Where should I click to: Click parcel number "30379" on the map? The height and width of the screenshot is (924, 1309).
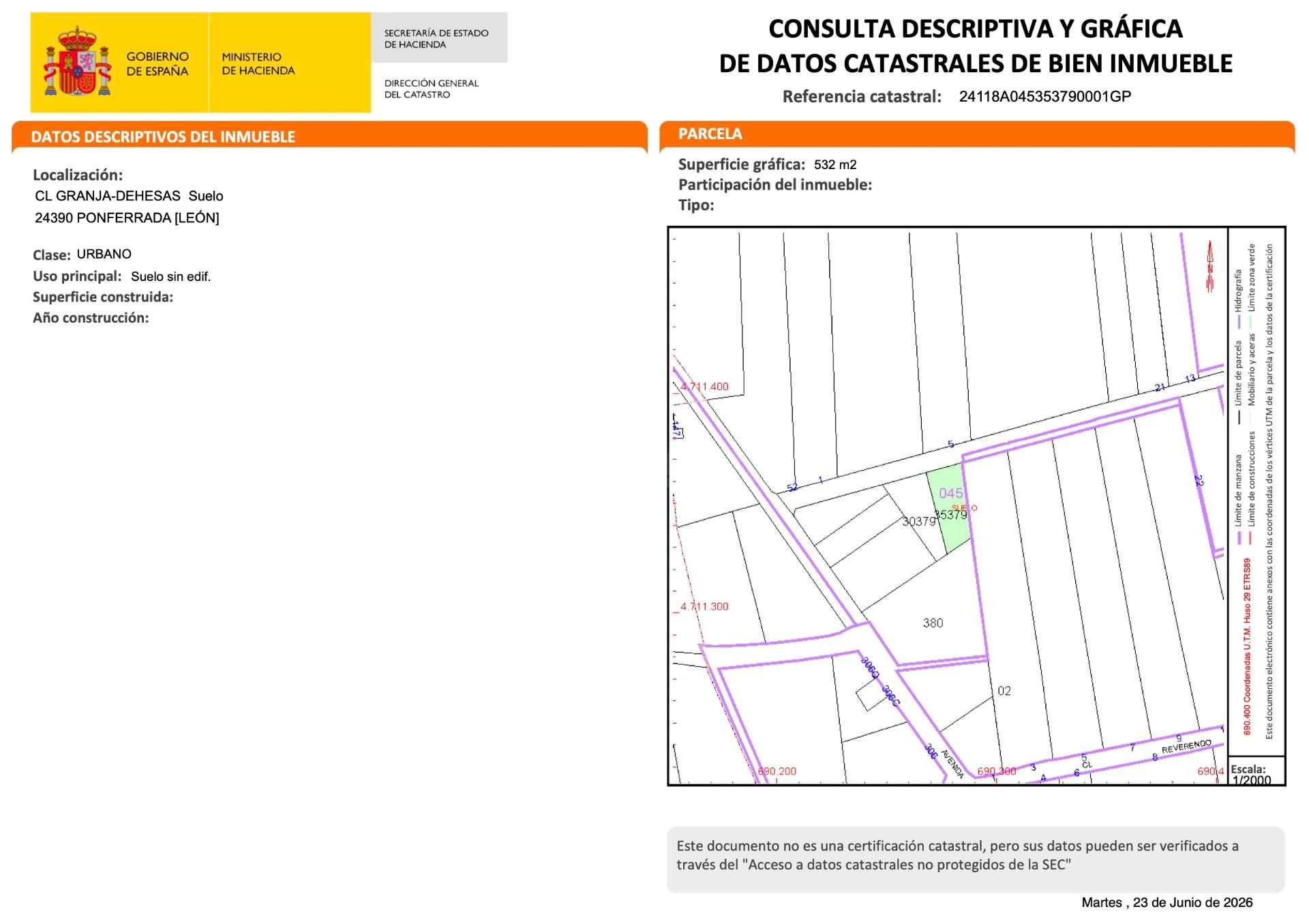pyautogui.click(x=918, y=522)
